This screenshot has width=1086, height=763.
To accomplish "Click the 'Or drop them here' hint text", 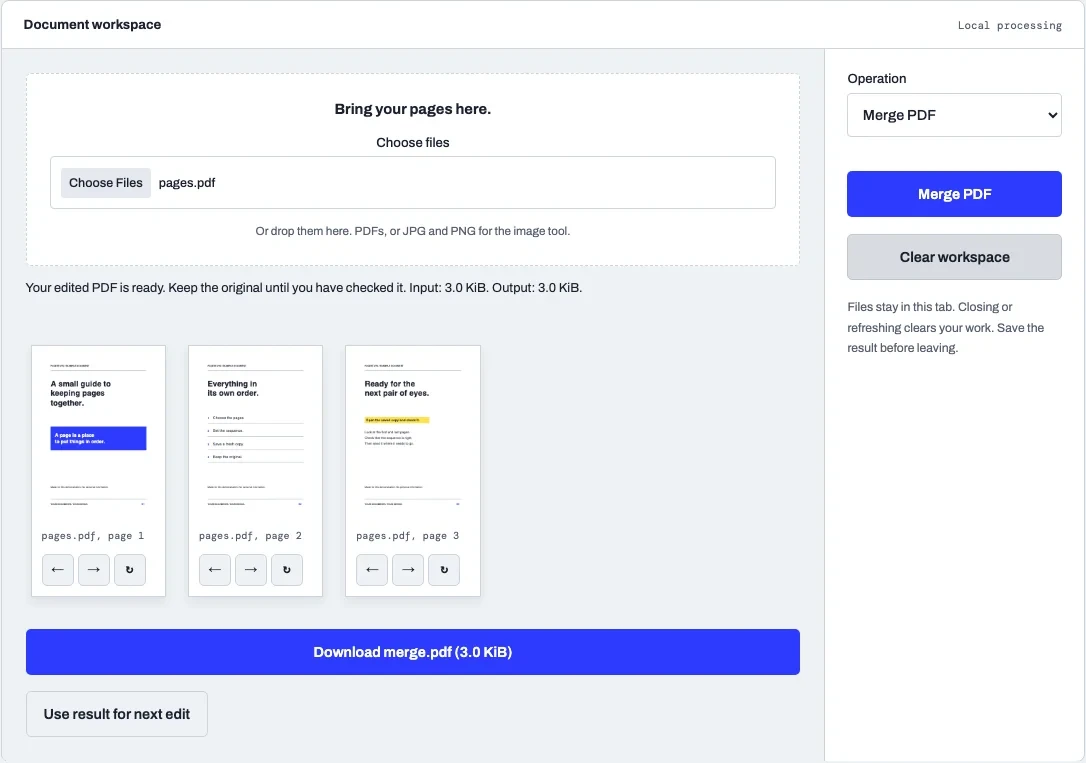I will pyautogui.click(x=413, y=231).
